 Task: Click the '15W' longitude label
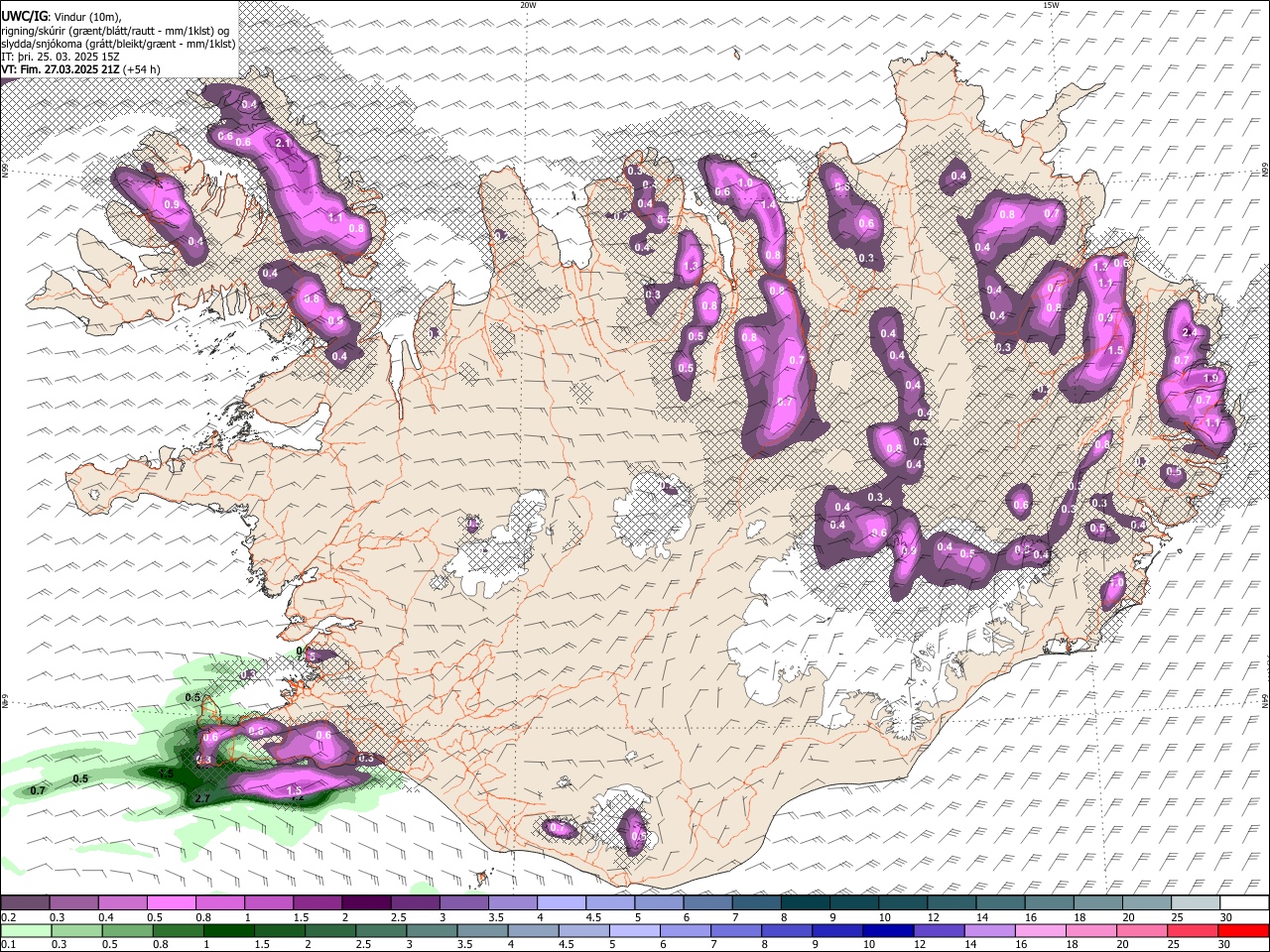pos(1050,5)
